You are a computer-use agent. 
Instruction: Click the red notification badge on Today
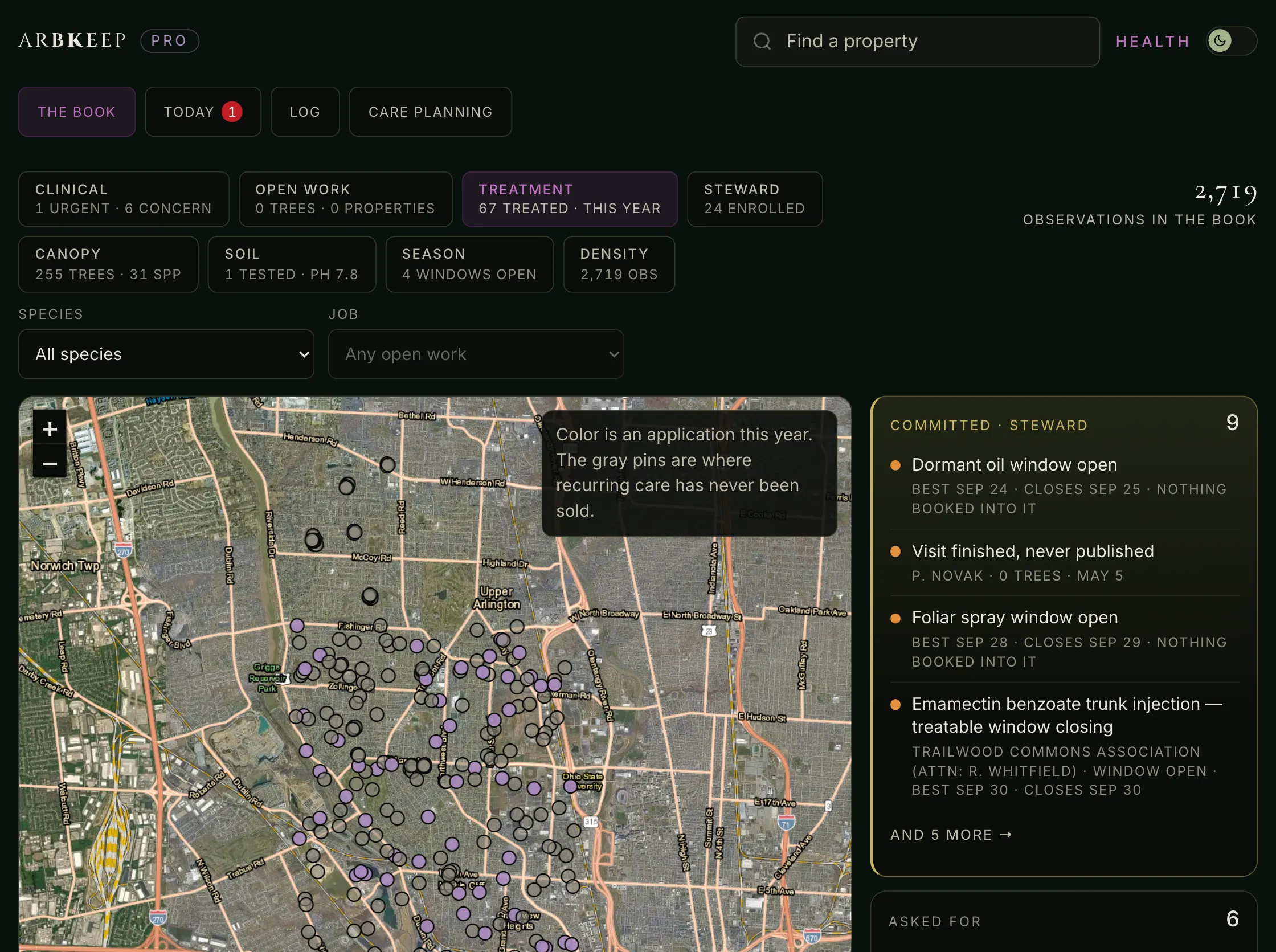(232, 112)
